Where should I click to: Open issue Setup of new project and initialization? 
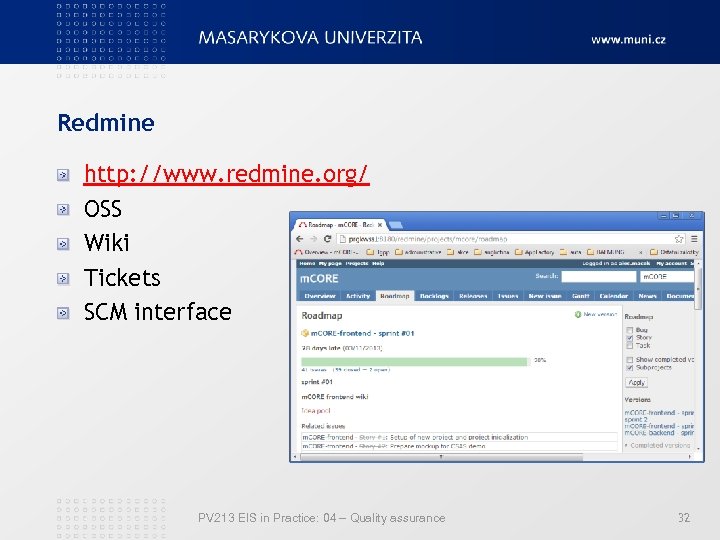[459, 437]
